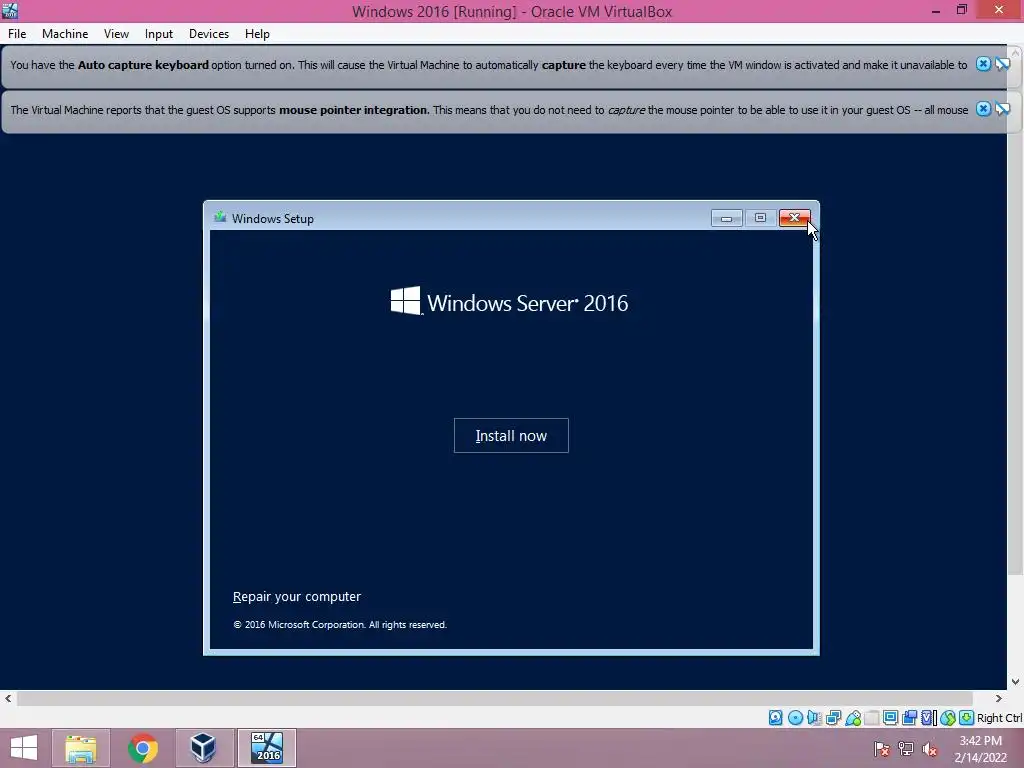This screenshot has height=768, width=1024.
Task: Click the Windows Setup title bar icon
Action: [220, 217]
